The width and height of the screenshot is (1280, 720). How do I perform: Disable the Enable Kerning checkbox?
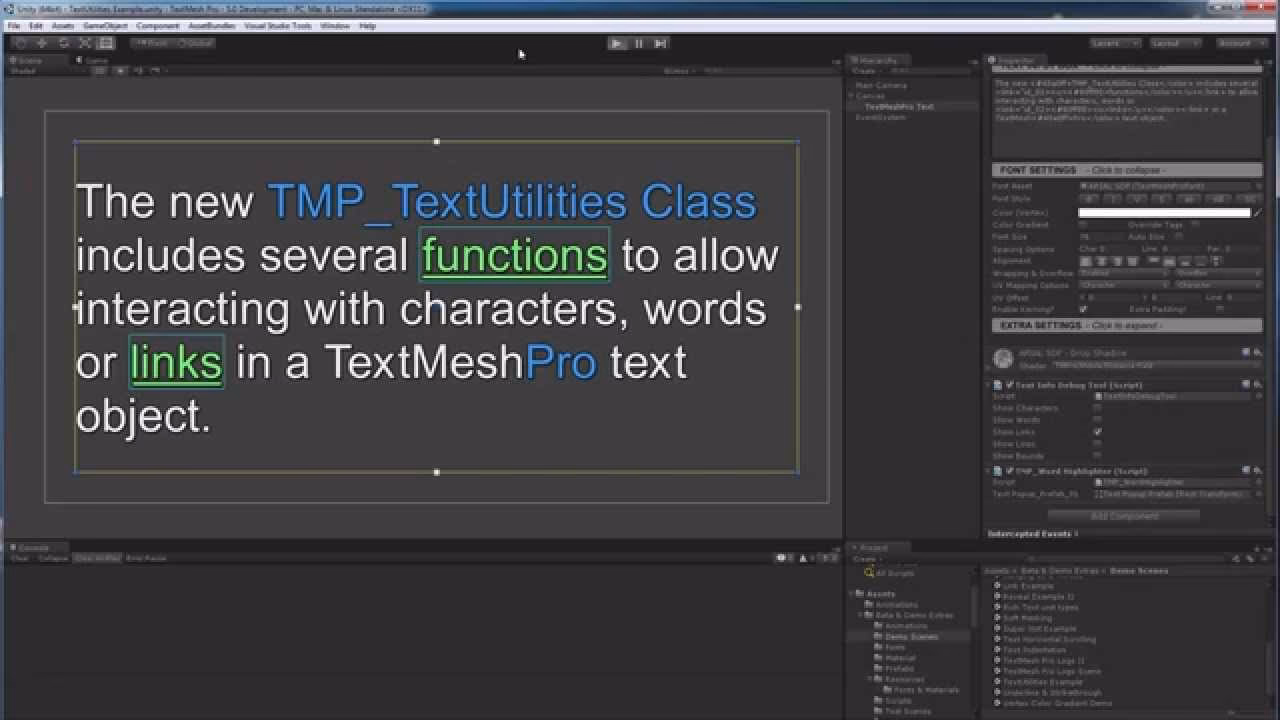click(x=1086, y=310)
